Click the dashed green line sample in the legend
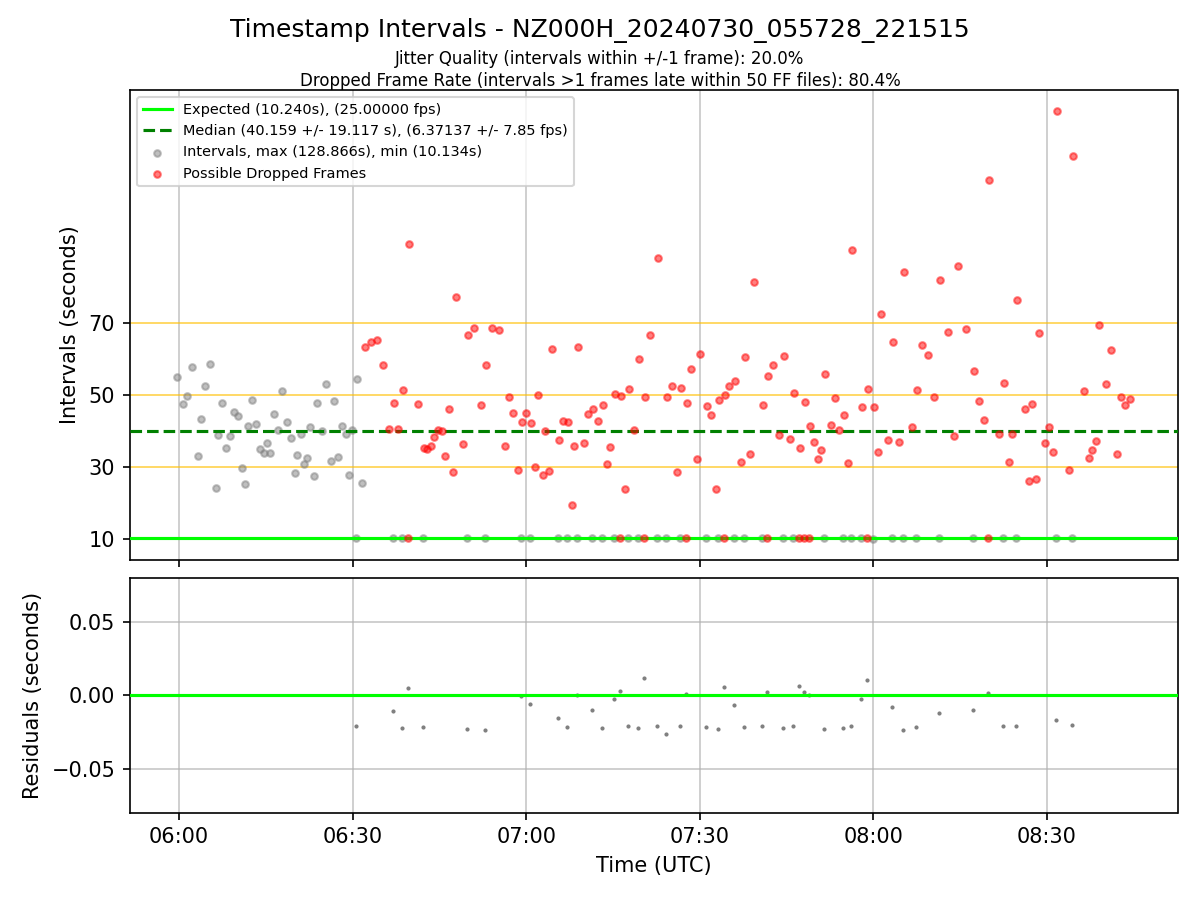The height and width of the screenshot is (900, 1200). click(x=157, y=131)
